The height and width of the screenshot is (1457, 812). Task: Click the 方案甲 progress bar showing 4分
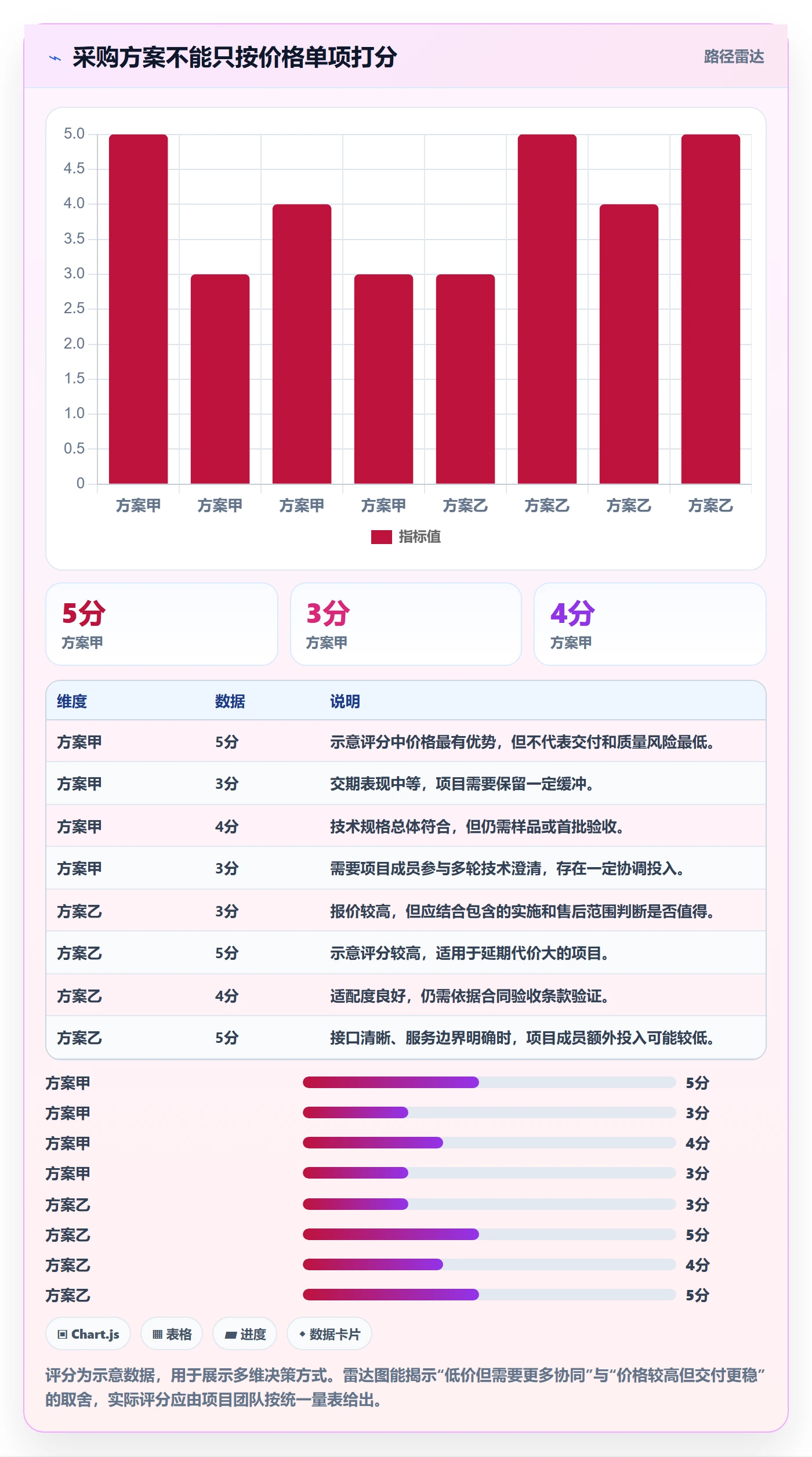[490, 1143]
